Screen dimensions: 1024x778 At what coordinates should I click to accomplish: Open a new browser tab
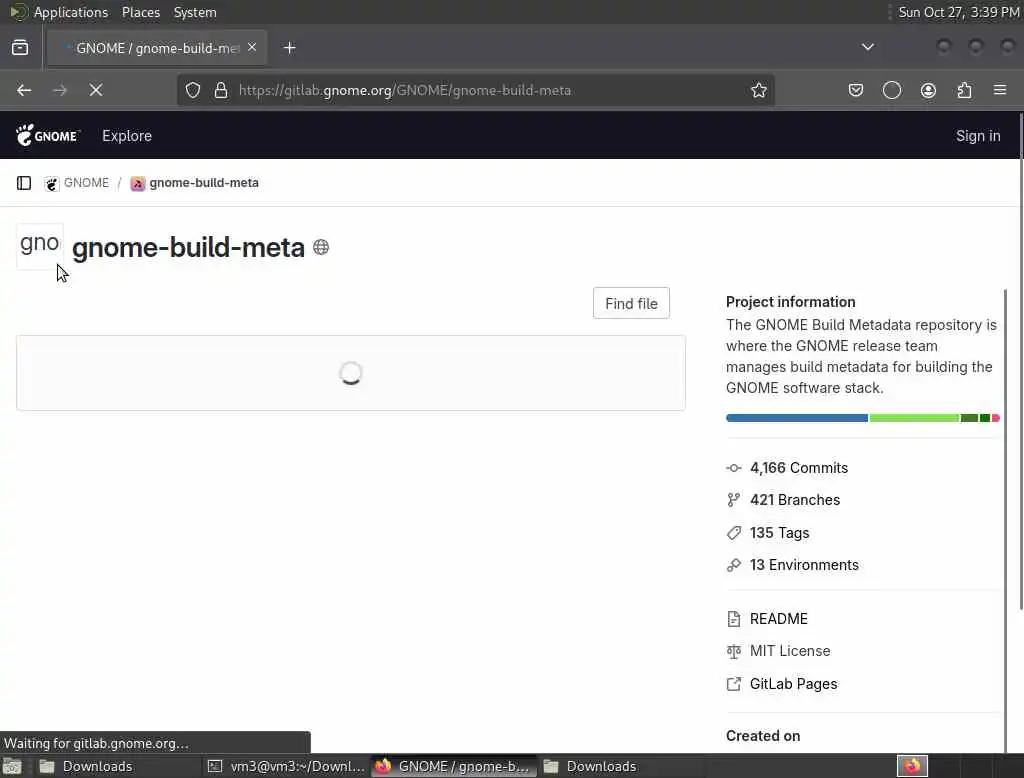289,48
